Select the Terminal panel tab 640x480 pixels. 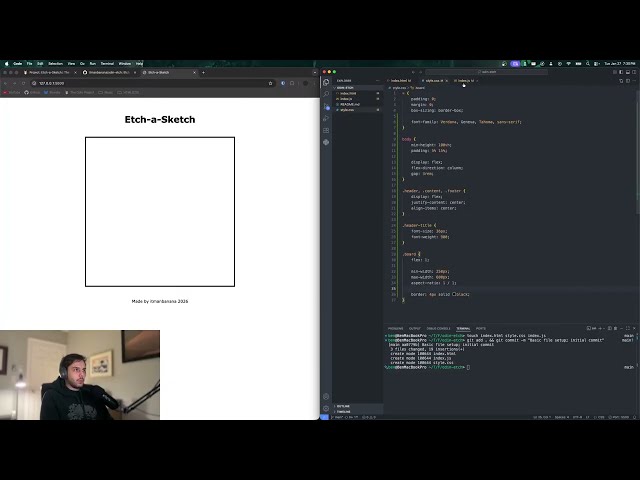(463, 329)
